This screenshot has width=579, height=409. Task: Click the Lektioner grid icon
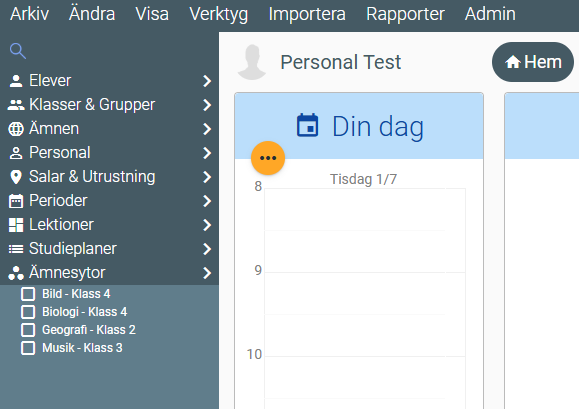click(16, 225)
